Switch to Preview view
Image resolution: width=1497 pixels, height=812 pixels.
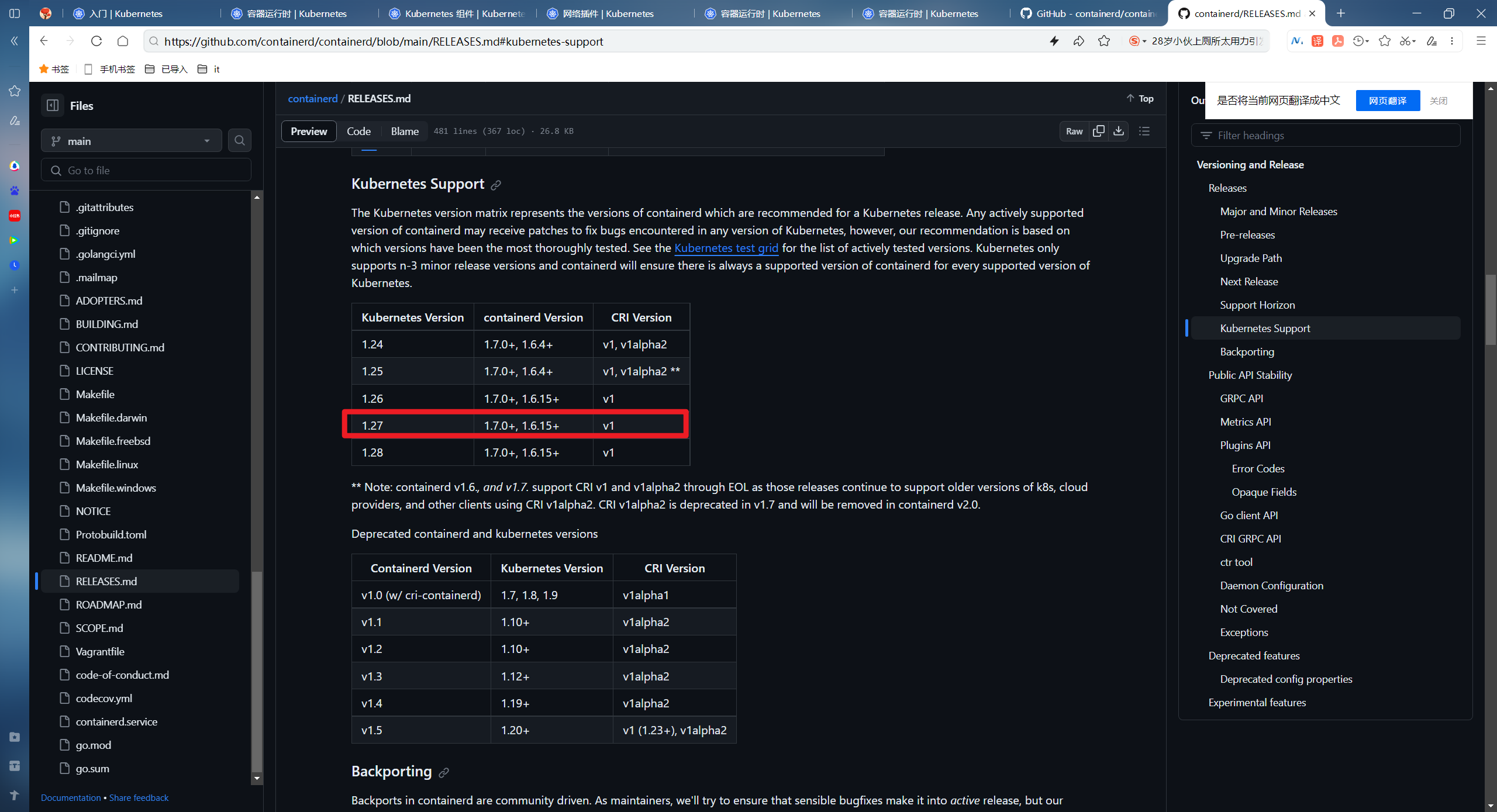pos(309,131)
